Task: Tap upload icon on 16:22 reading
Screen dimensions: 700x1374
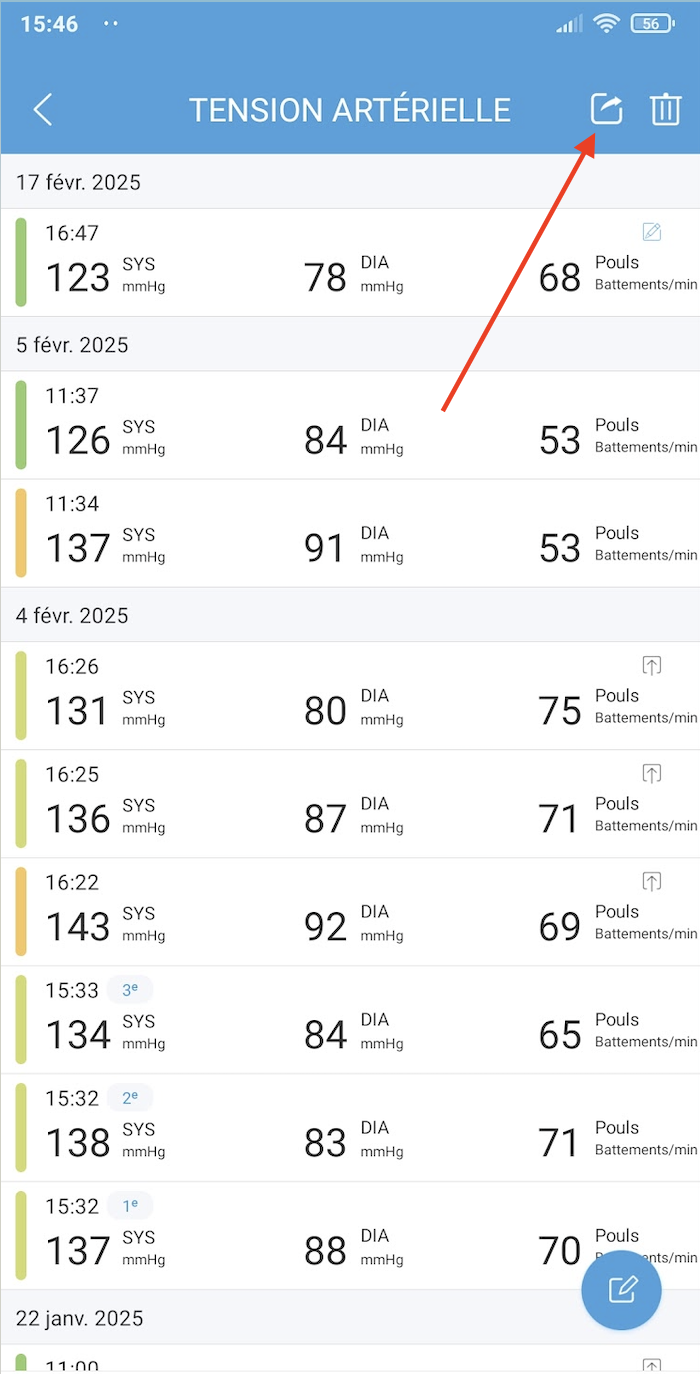Action: pos(652,881)
